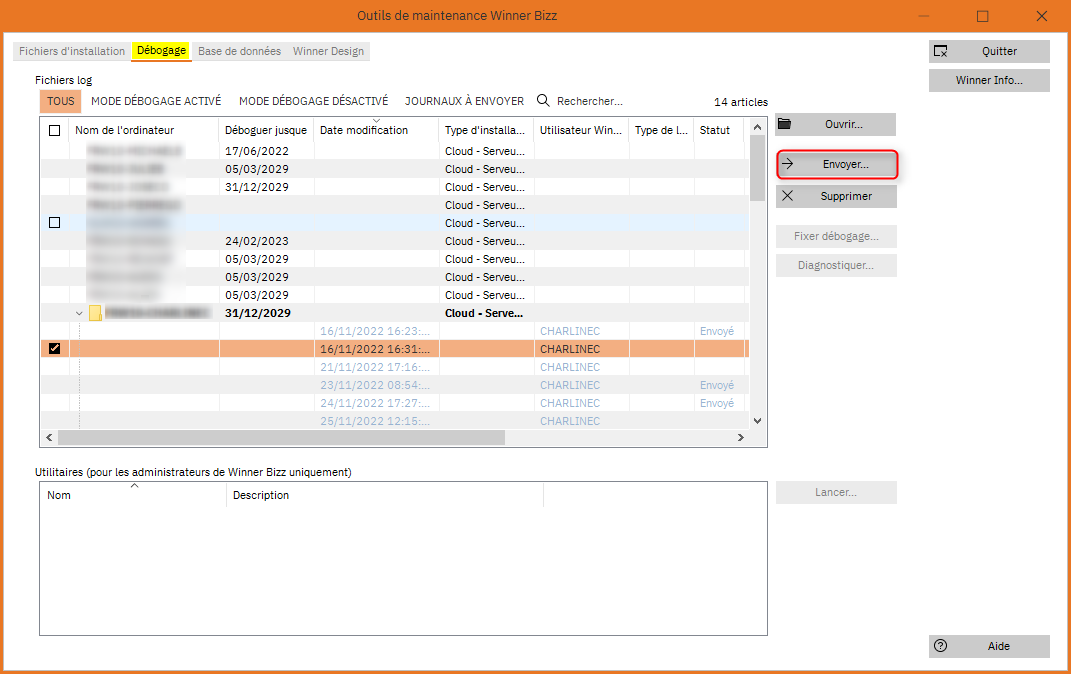Click the Envoyer... button
Image resolution: width=1071 pixels, height=674 pixels.
[x=837, y=165]
